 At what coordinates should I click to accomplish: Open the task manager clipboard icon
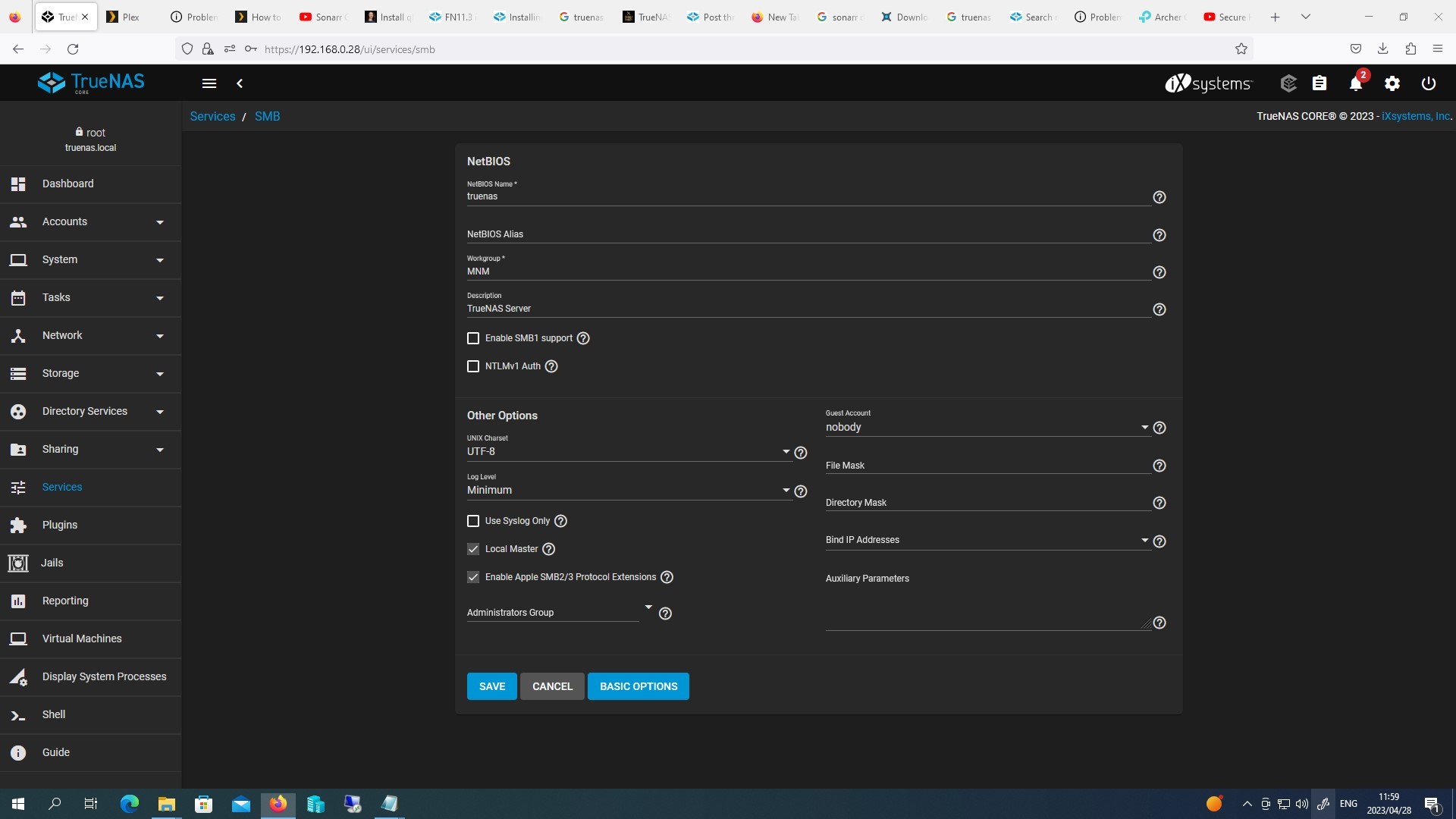coord(1319,83)
